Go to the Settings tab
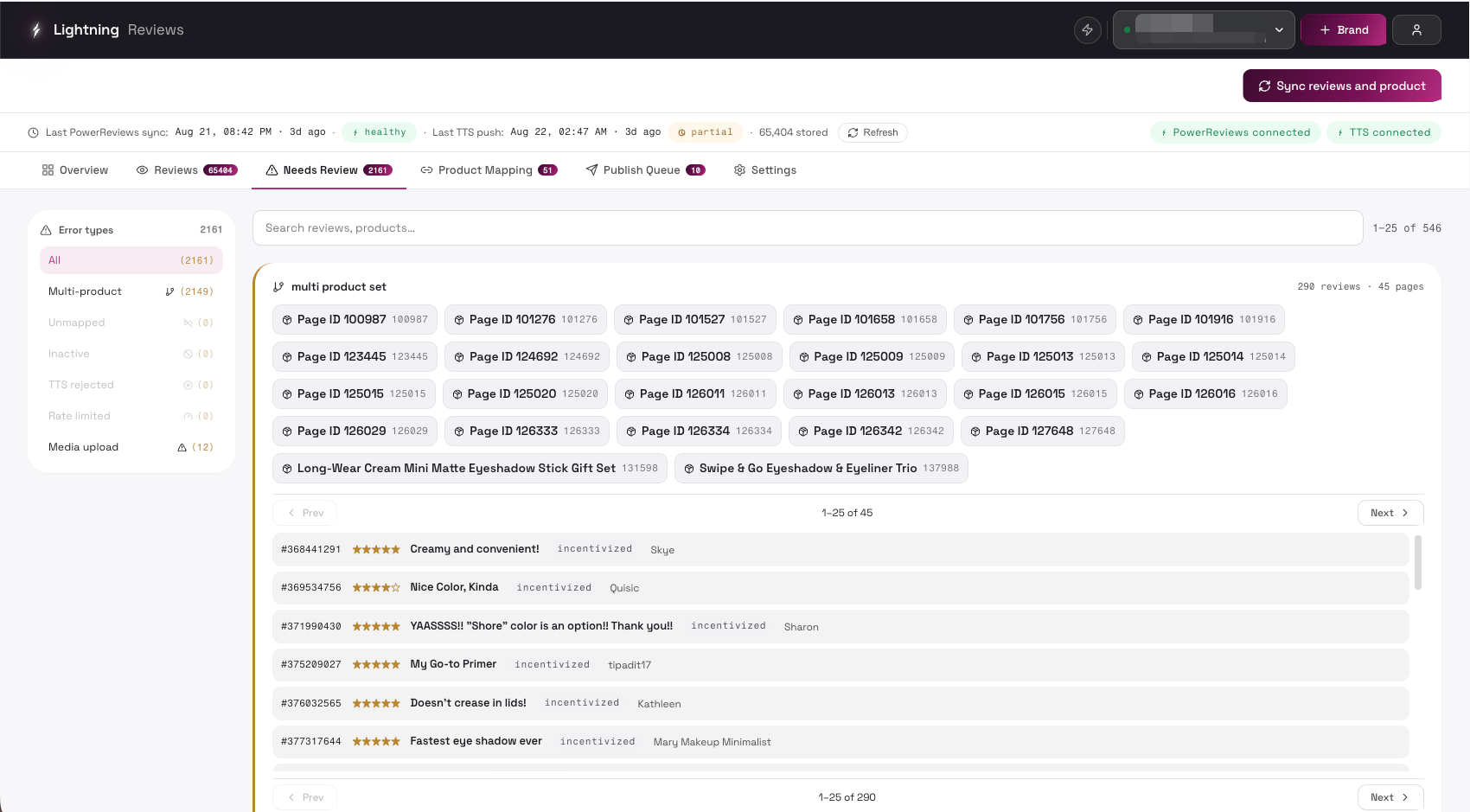 tap(765, 170)
